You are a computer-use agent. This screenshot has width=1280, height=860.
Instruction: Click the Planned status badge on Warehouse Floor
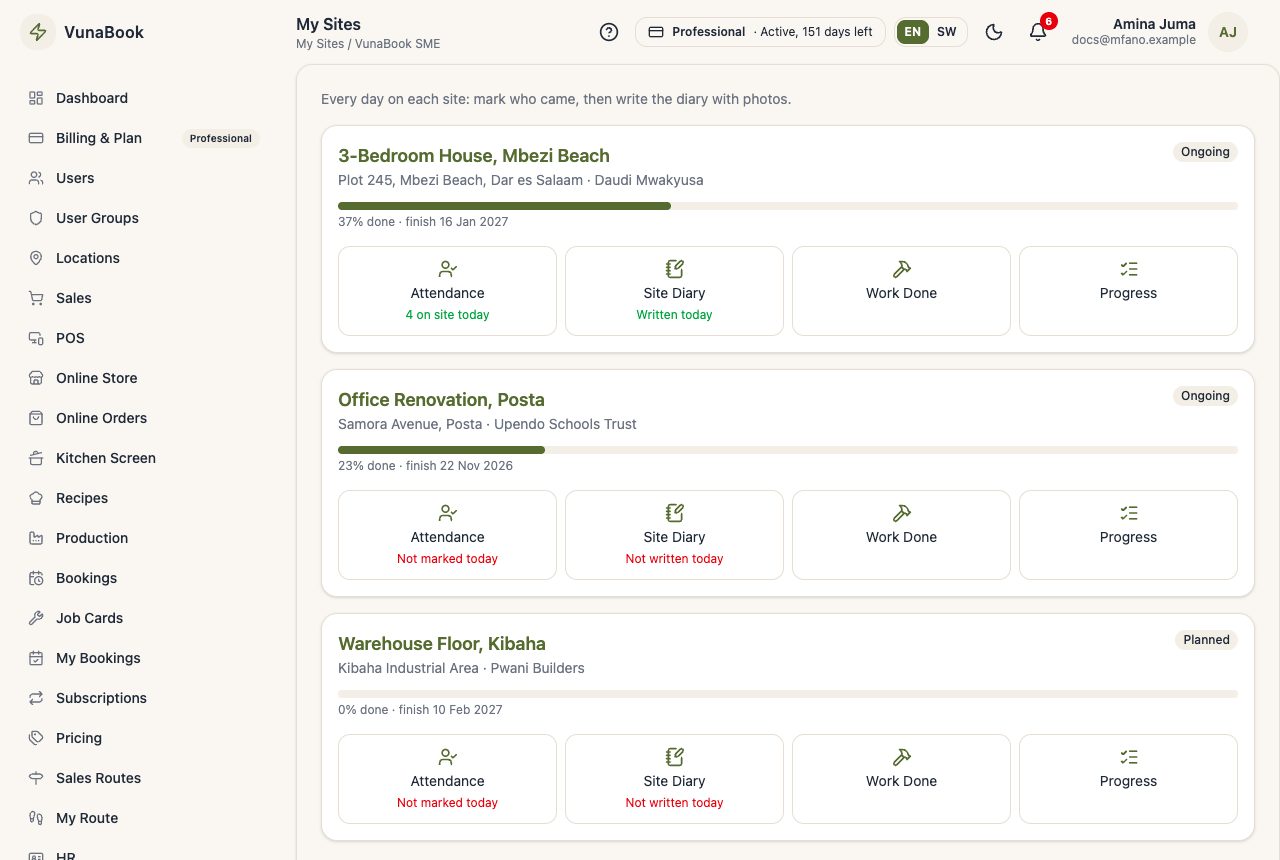tap(1206, 640)
